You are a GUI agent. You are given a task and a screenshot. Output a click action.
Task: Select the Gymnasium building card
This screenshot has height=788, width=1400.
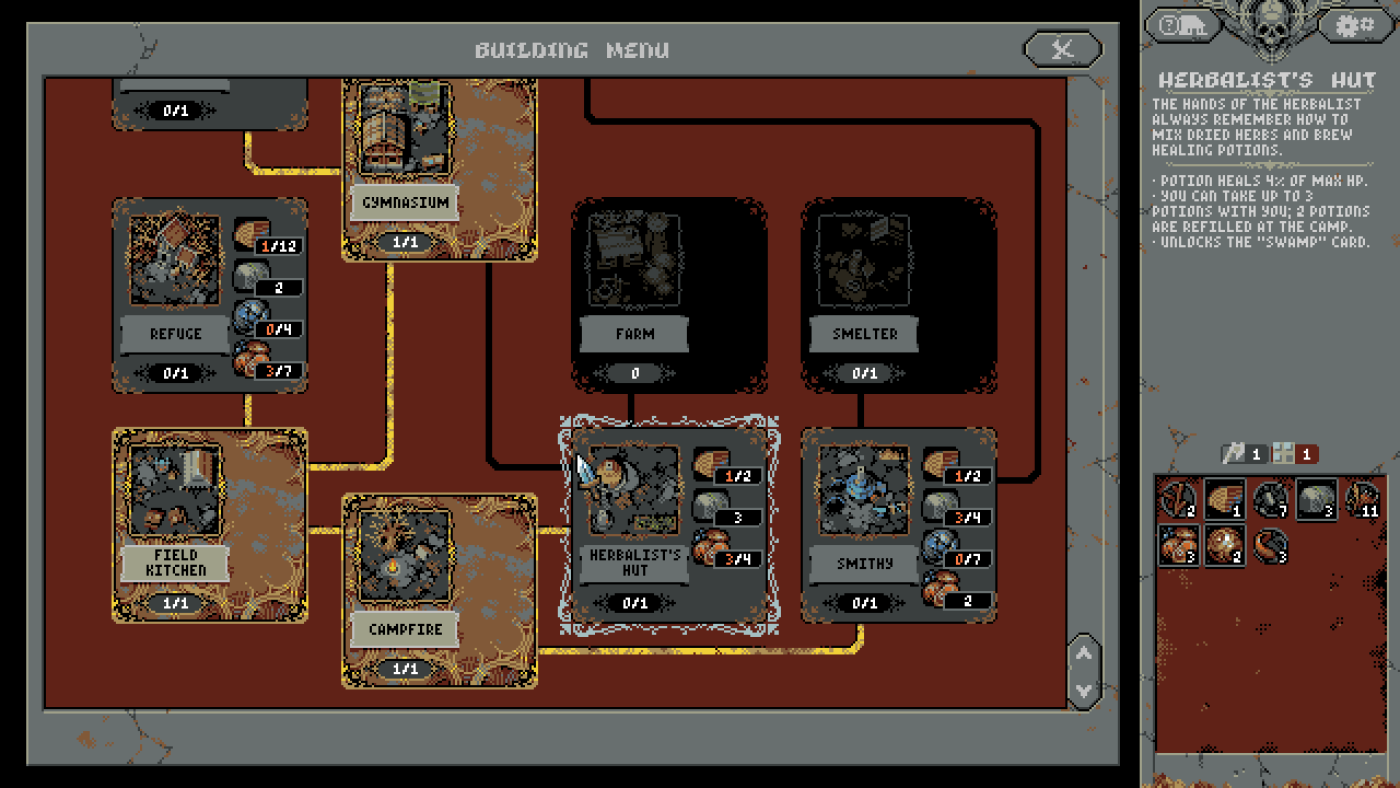coord(439,168)
